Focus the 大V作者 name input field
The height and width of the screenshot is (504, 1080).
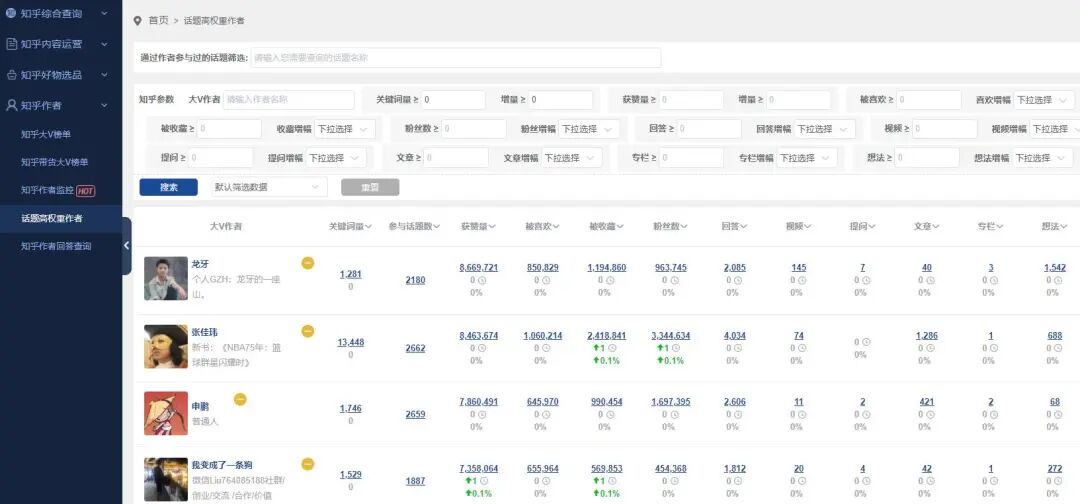click(289, 100)
